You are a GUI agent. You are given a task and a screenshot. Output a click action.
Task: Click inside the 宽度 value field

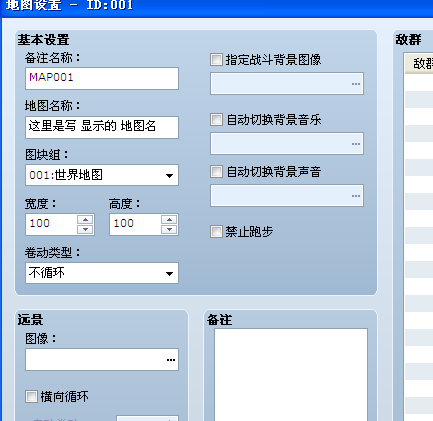pyautogui.click(x=52, y=225)
